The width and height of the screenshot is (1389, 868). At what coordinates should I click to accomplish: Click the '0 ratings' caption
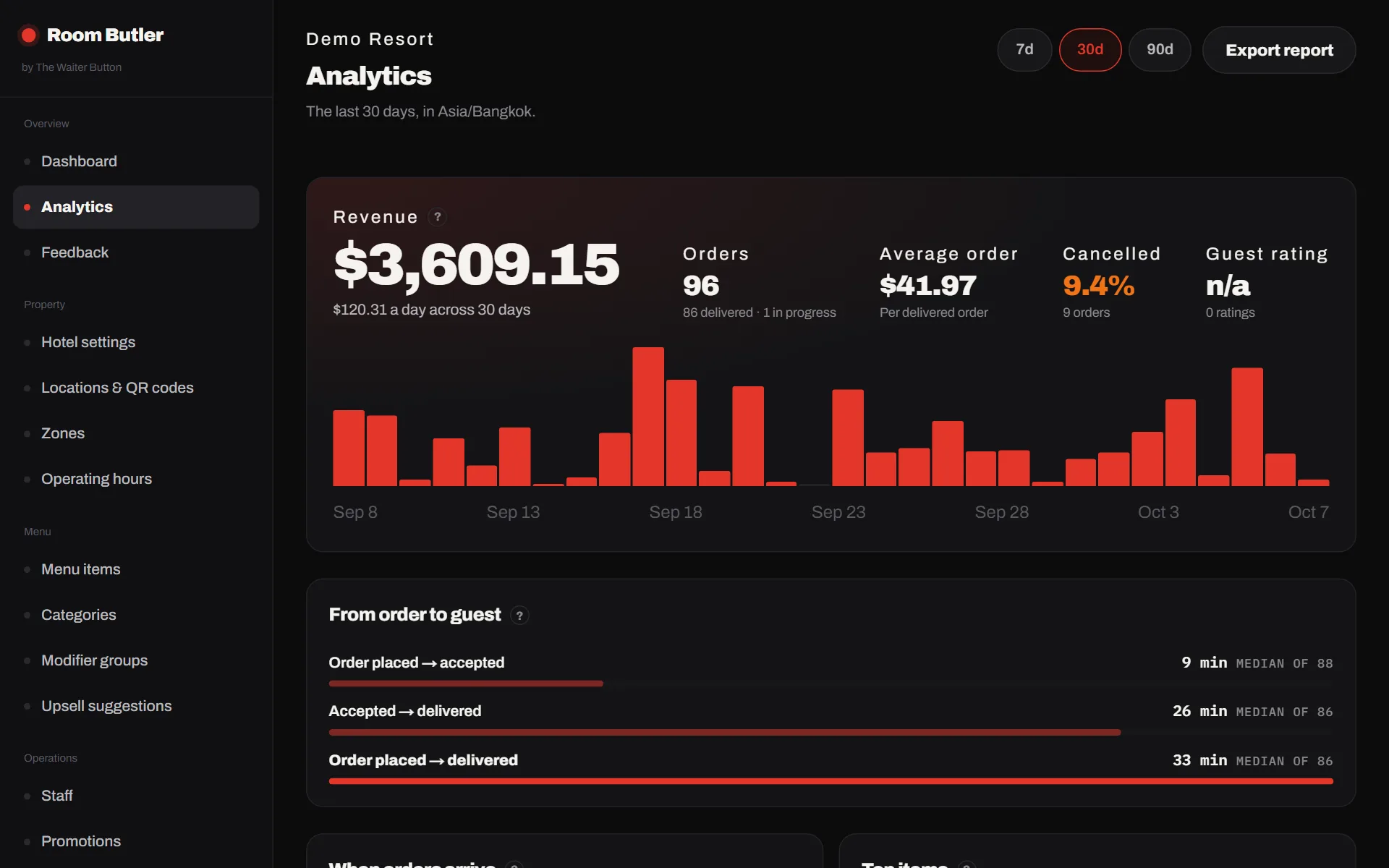(1230, 312)
